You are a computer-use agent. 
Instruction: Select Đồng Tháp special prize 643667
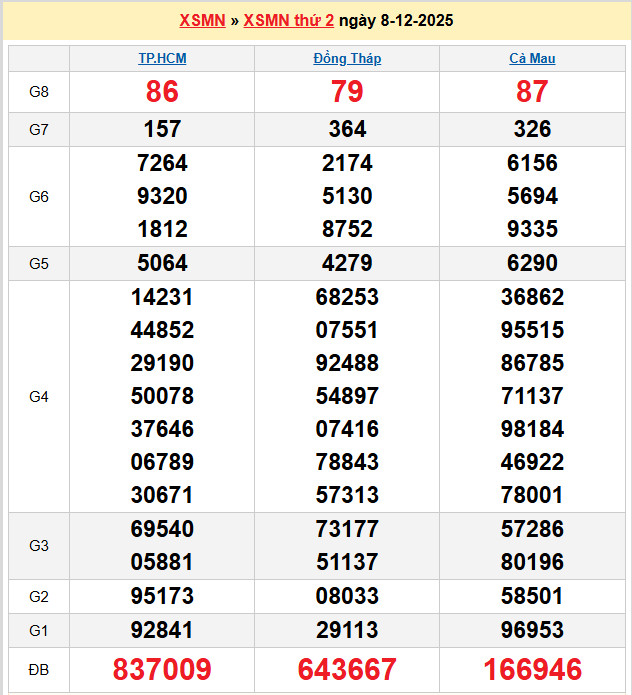click(347, 669)
